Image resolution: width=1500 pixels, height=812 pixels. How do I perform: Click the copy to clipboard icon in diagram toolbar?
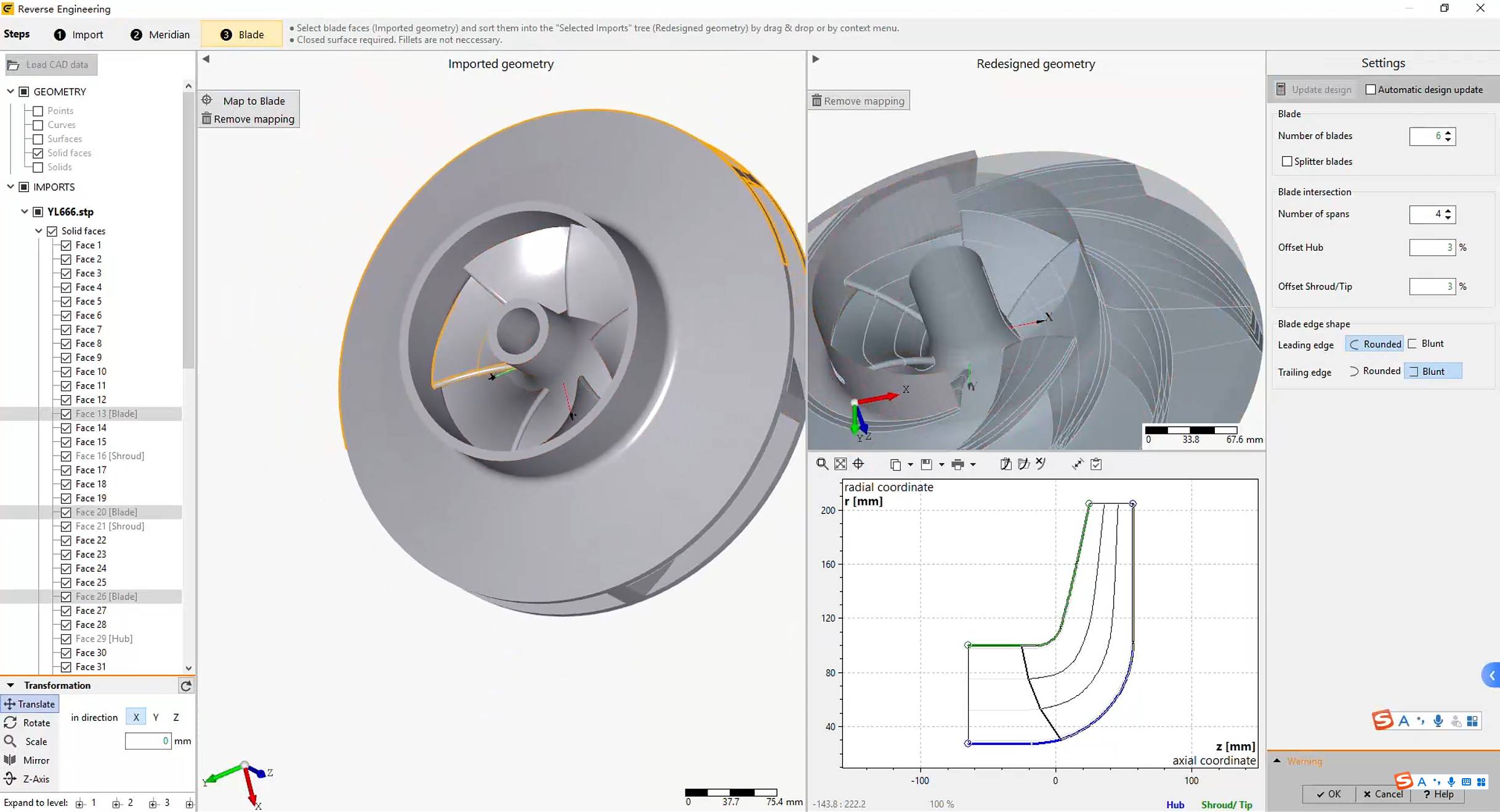coord(896,465)
